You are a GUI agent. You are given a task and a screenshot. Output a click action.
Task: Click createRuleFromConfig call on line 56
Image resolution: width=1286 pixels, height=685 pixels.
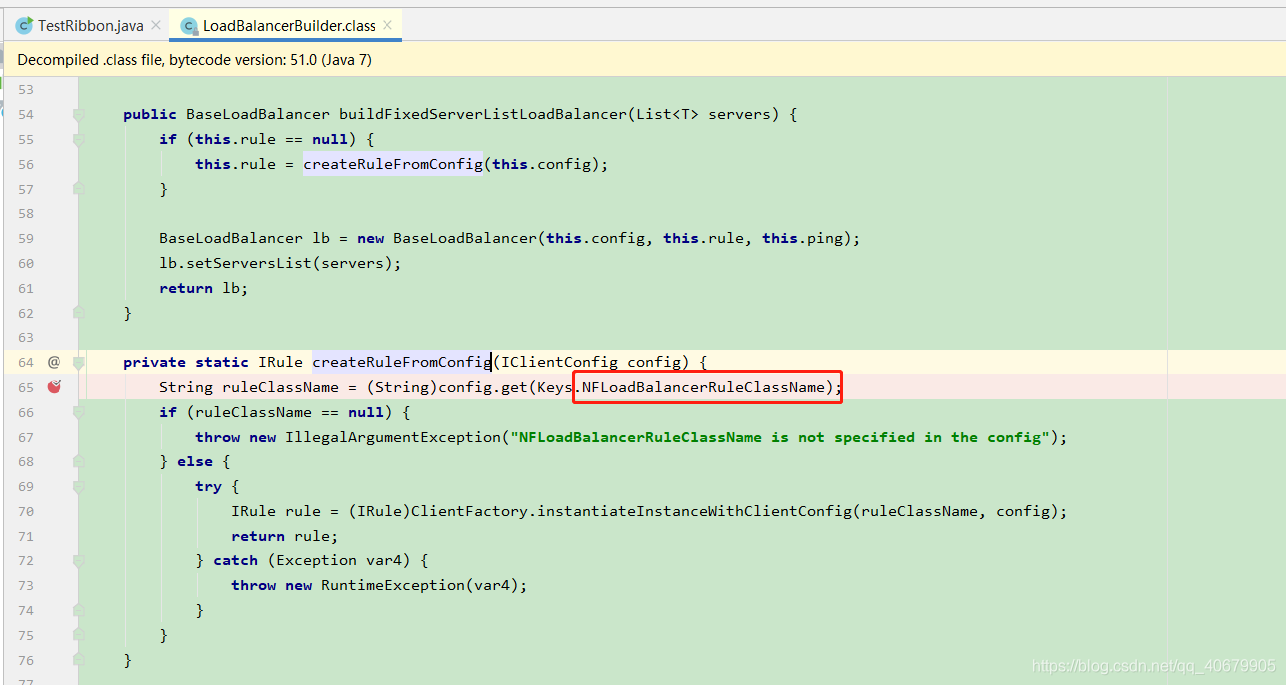click(x=393, y=164)
